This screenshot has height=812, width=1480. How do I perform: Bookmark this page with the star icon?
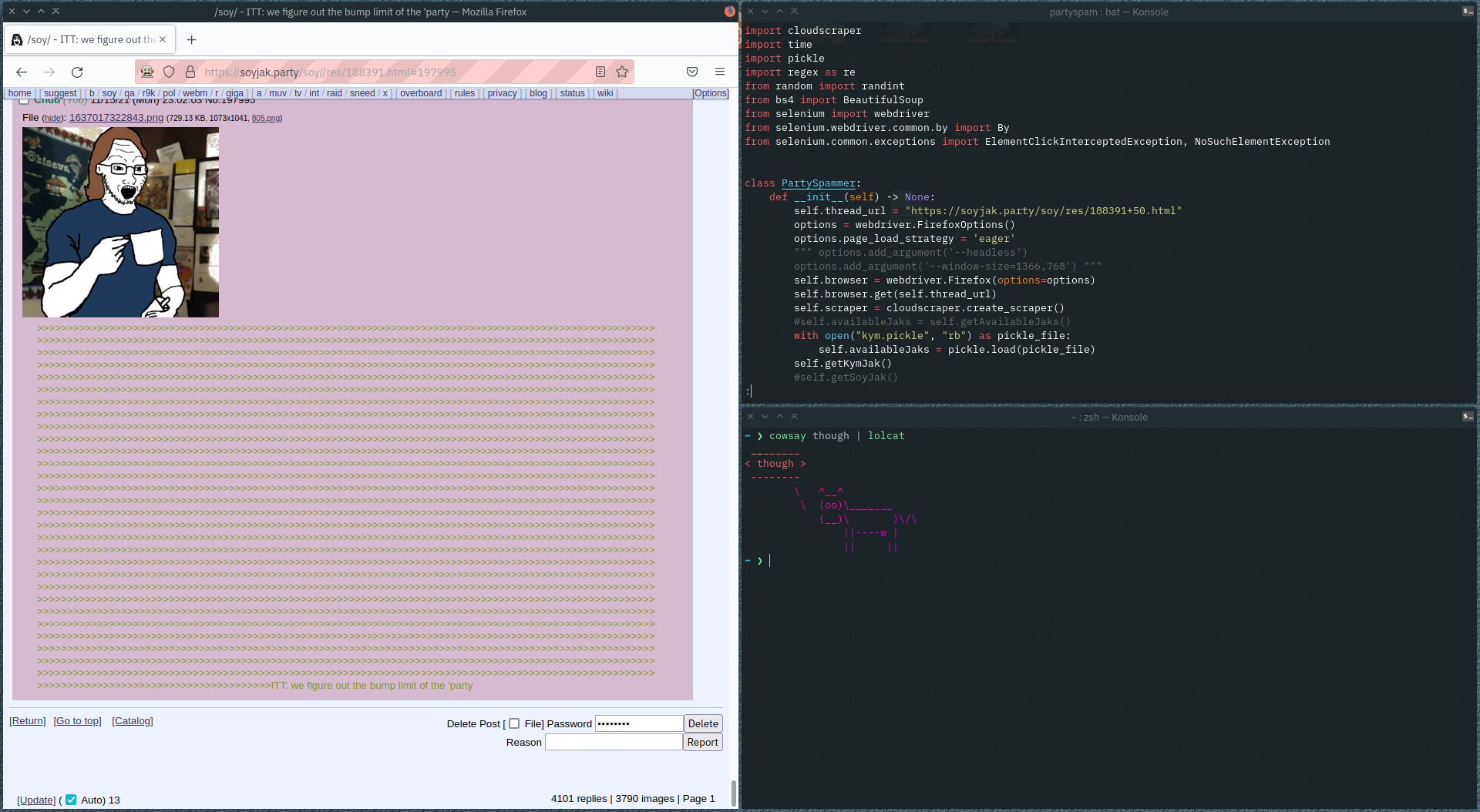coord(622,72)
